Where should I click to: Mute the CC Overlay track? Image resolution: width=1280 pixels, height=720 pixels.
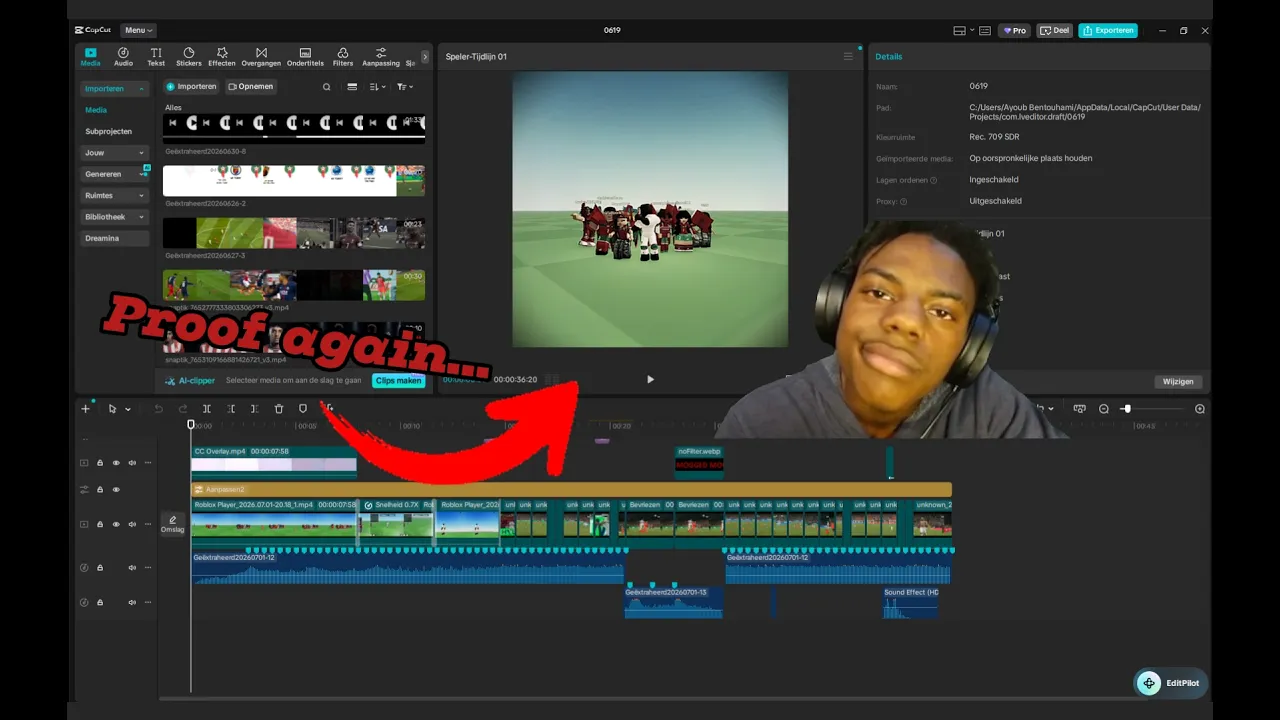tap(132, 463)
